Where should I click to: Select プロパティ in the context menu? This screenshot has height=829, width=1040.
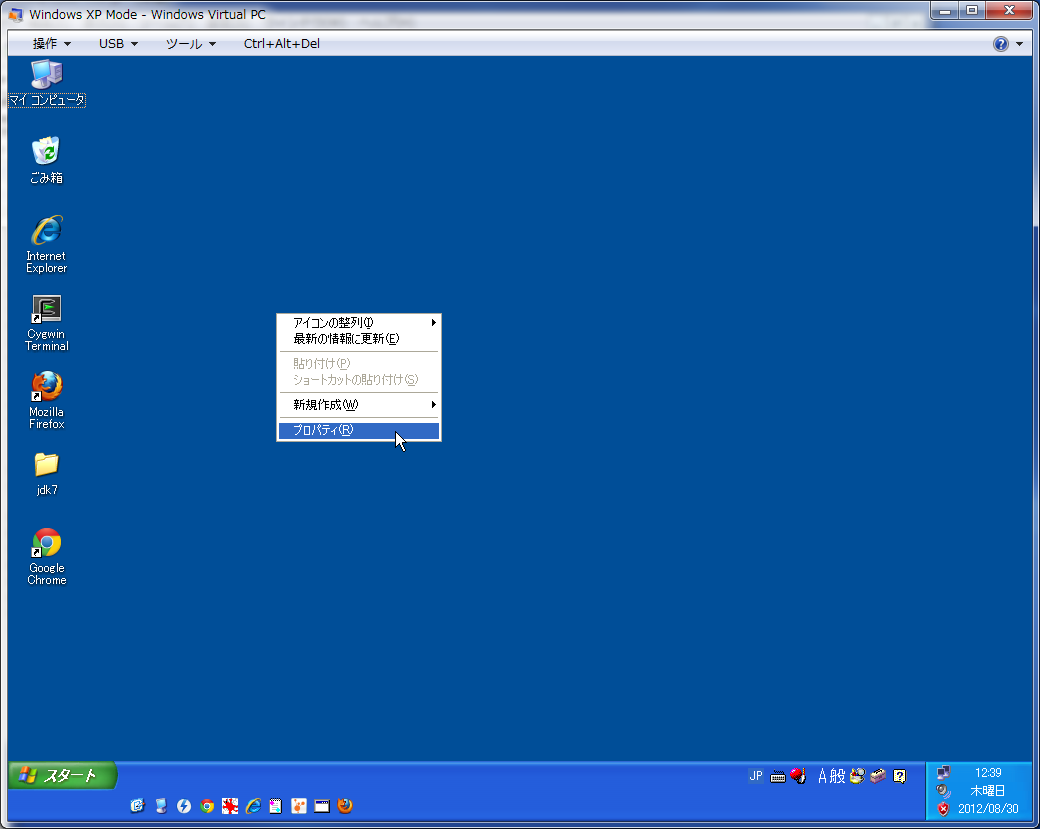pyautogui.click(x=359, y=430)
